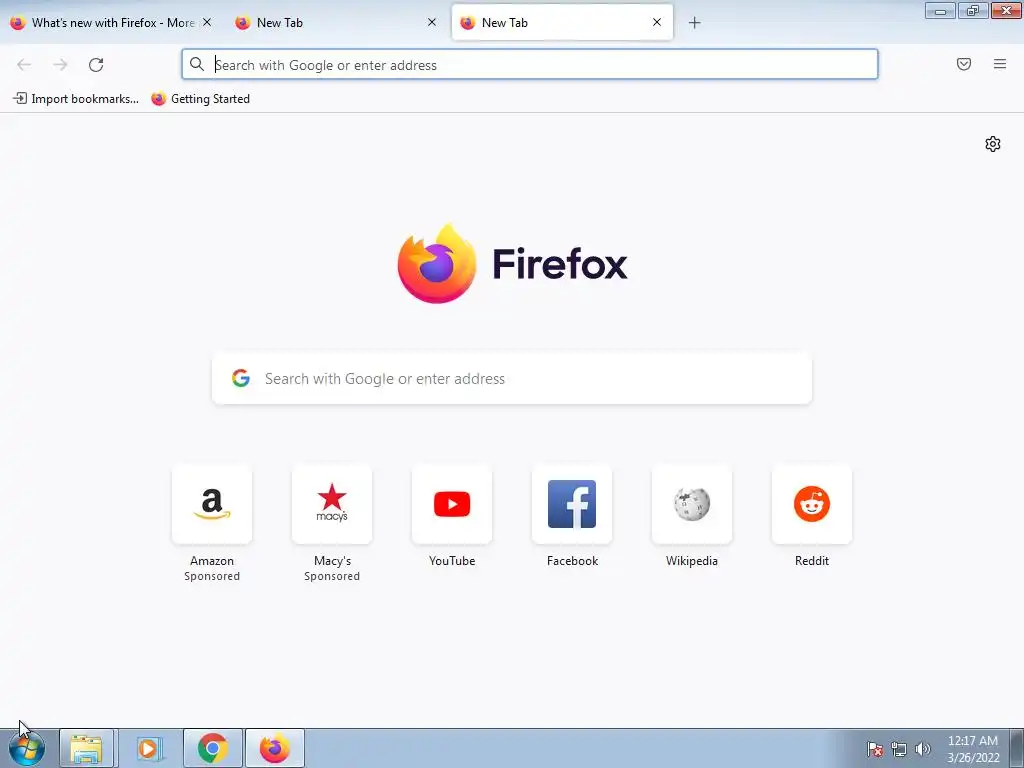
Task: Open File Explorer from taskbar
Action: point(86,748)
